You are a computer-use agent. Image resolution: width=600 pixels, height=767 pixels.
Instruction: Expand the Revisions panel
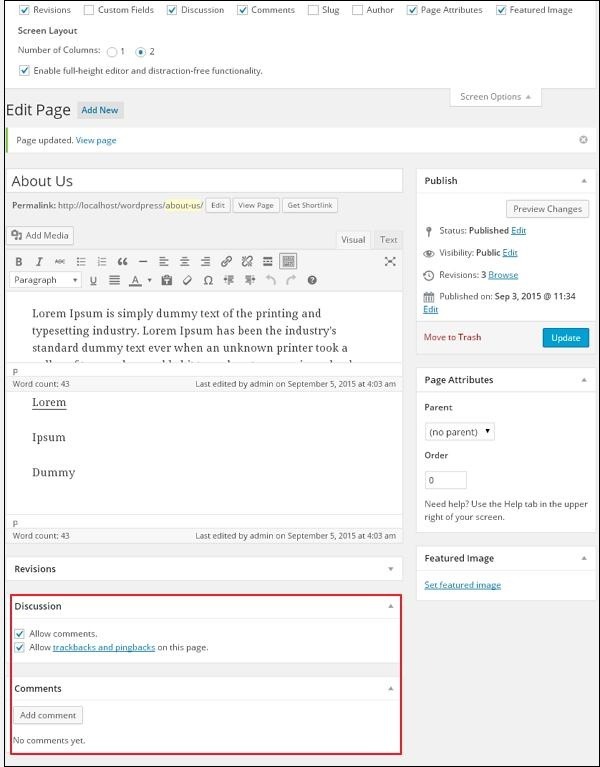390,569
